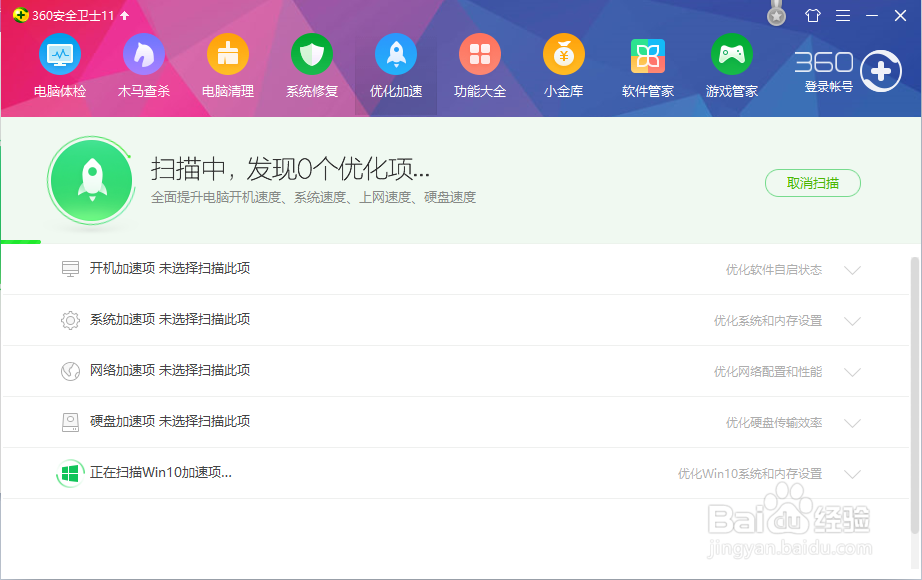Expand the 开机加速项 row chevron

pyautogui.click(x=853, y=270)
